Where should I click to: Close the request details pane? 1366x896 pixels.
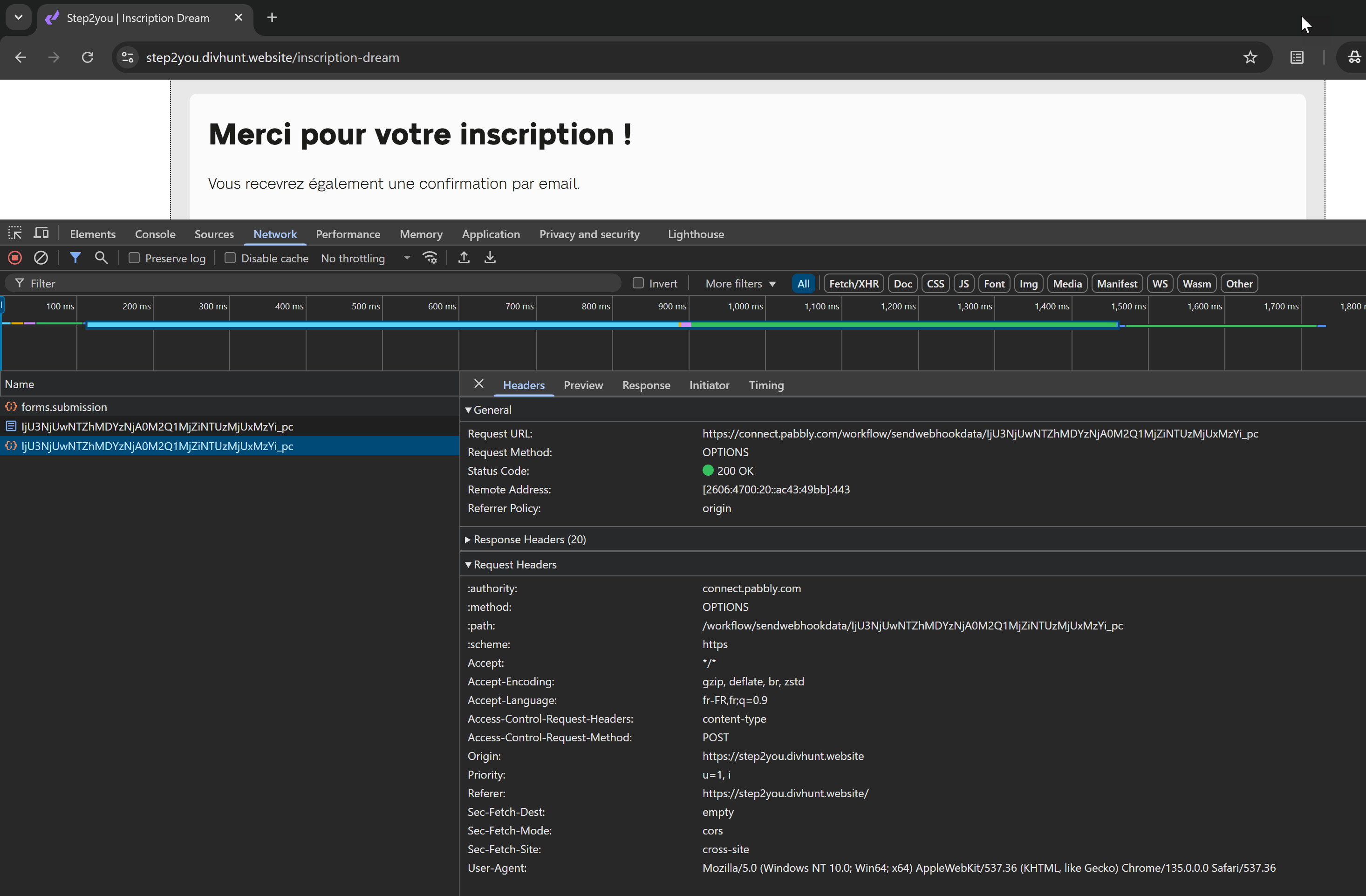point(478,384)
